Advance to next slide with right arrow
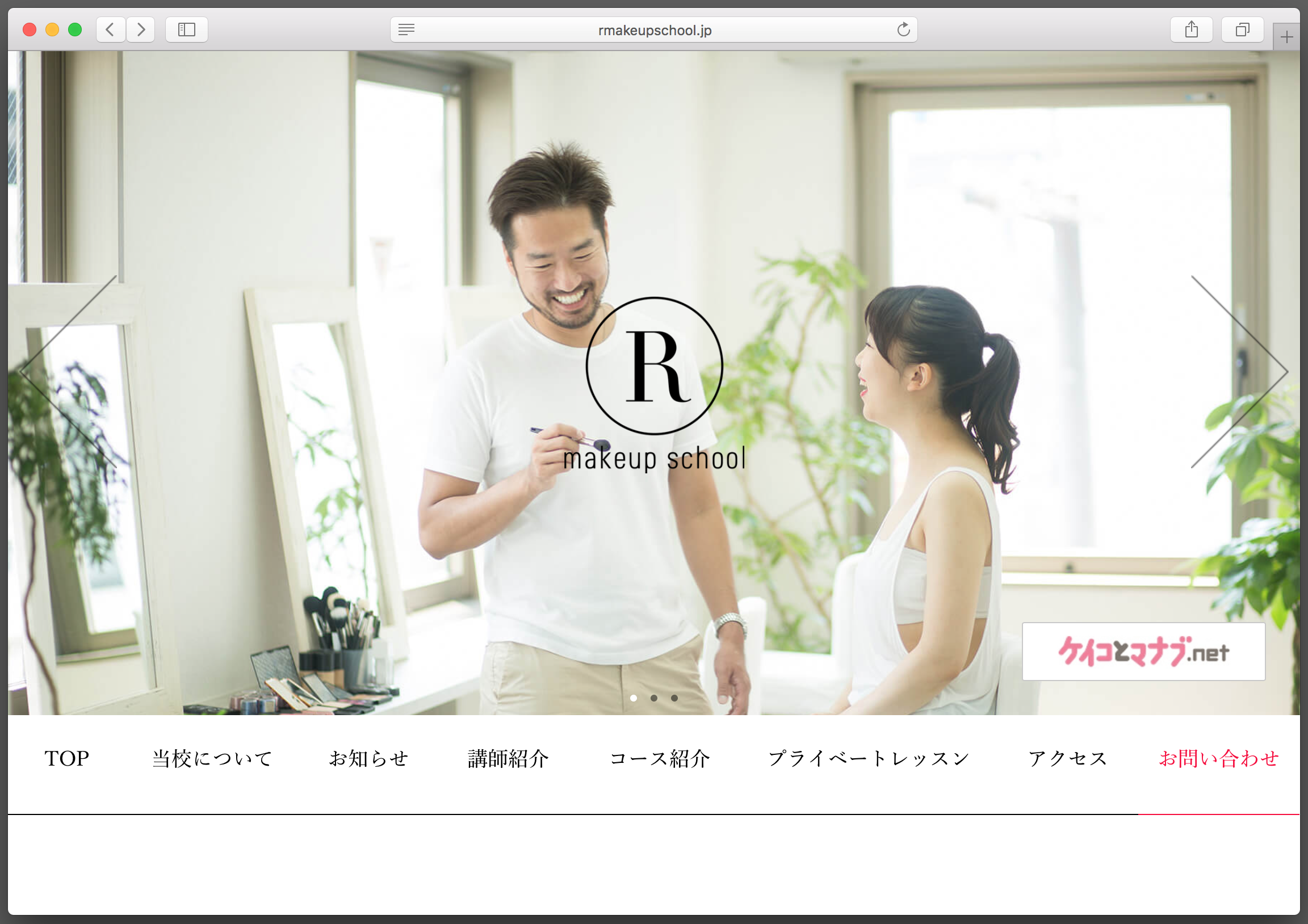The width and height of the screenshot is (1308, 924). point(1239,372)
